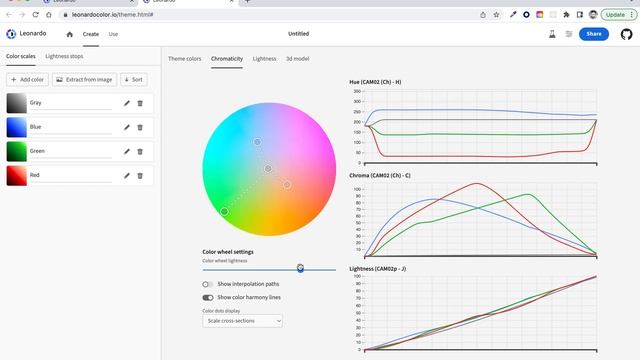Open the 3d model tab
The image size is (640, 360).
[298, 59]
